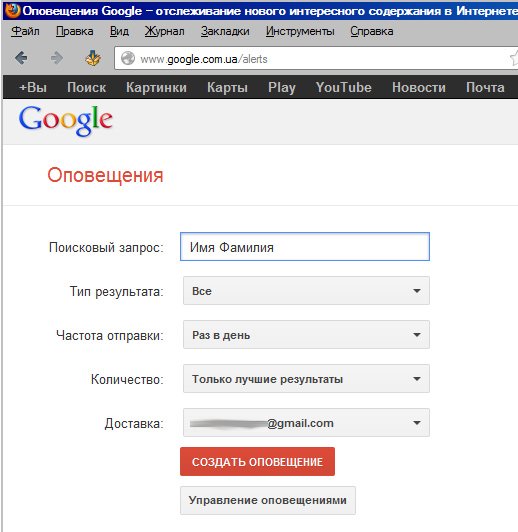This screenshot has height=532, width=518.
Task: Click the Поисковый запрос label
Action: 106,247
